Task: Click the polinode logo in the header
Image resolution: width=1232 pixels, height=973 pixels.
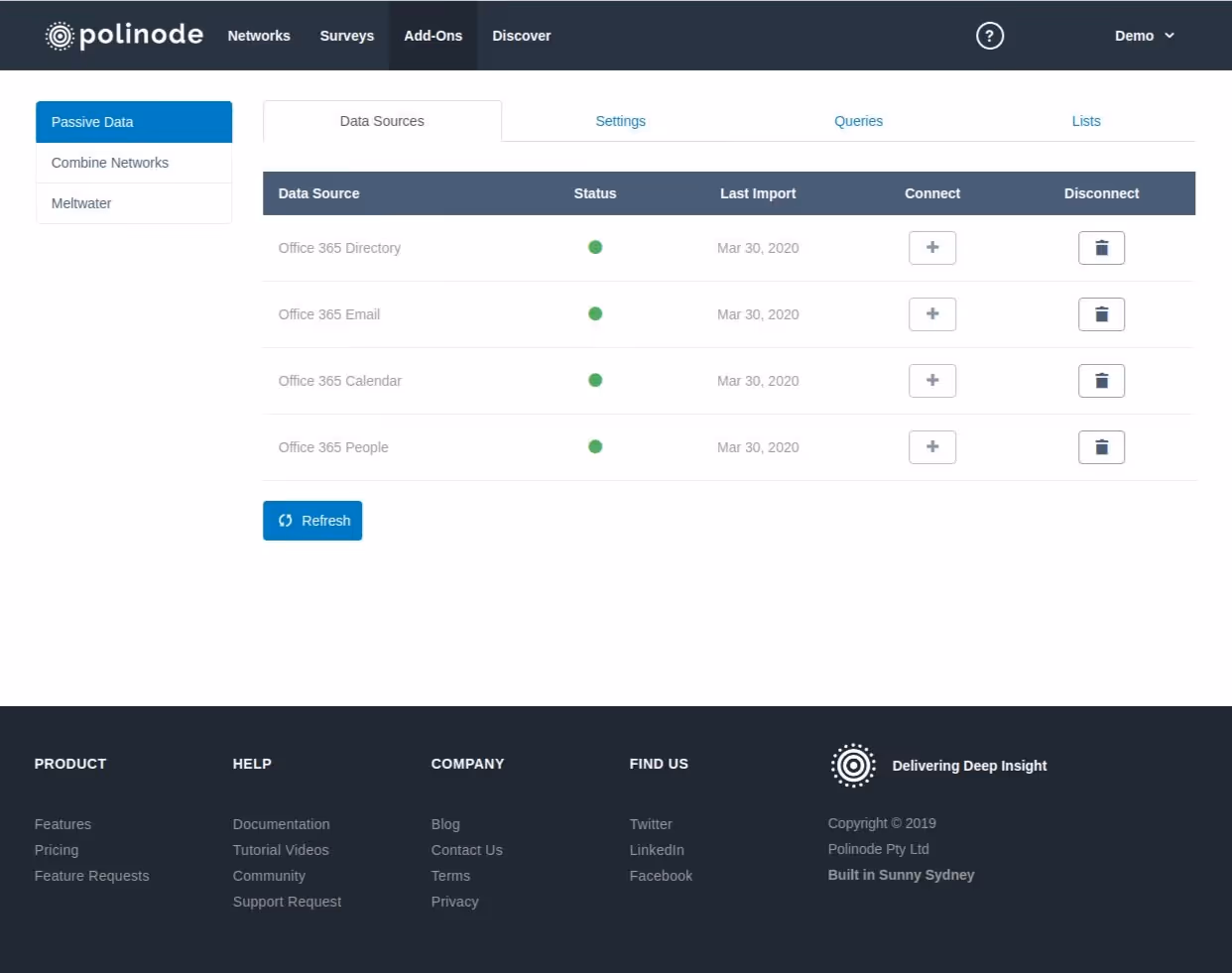Action: (x=124, y=36)
